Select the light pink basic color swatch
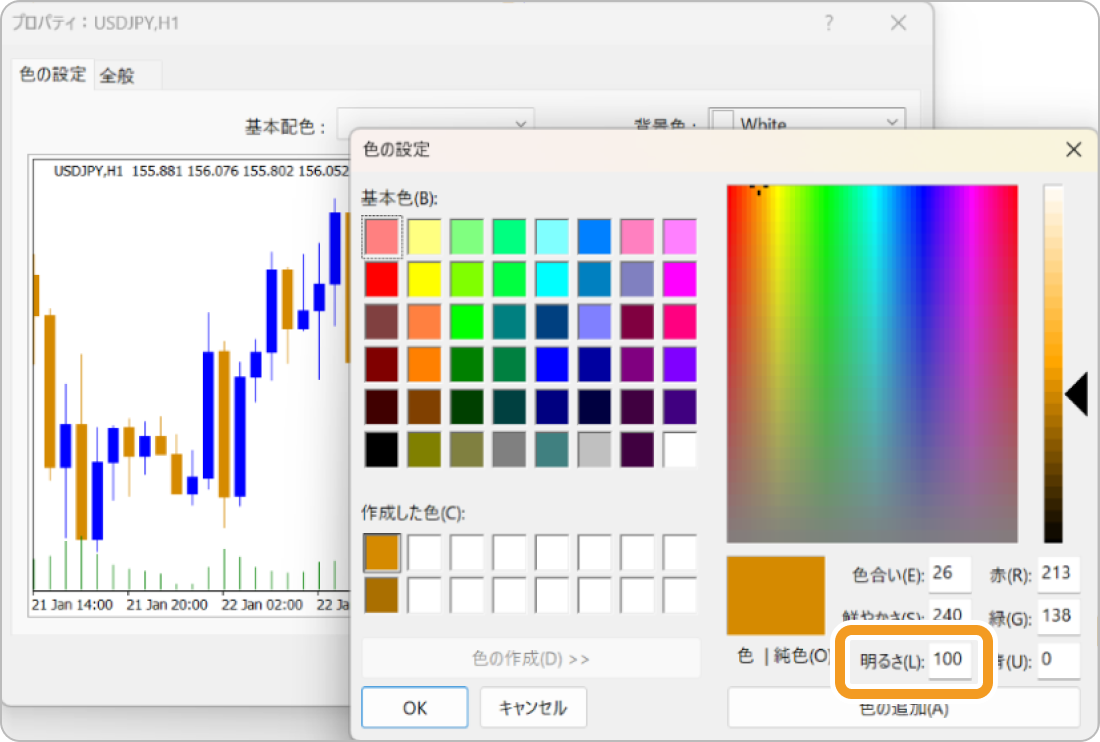The width and height of the screenshot is (1100, 742). click(382, 236)
